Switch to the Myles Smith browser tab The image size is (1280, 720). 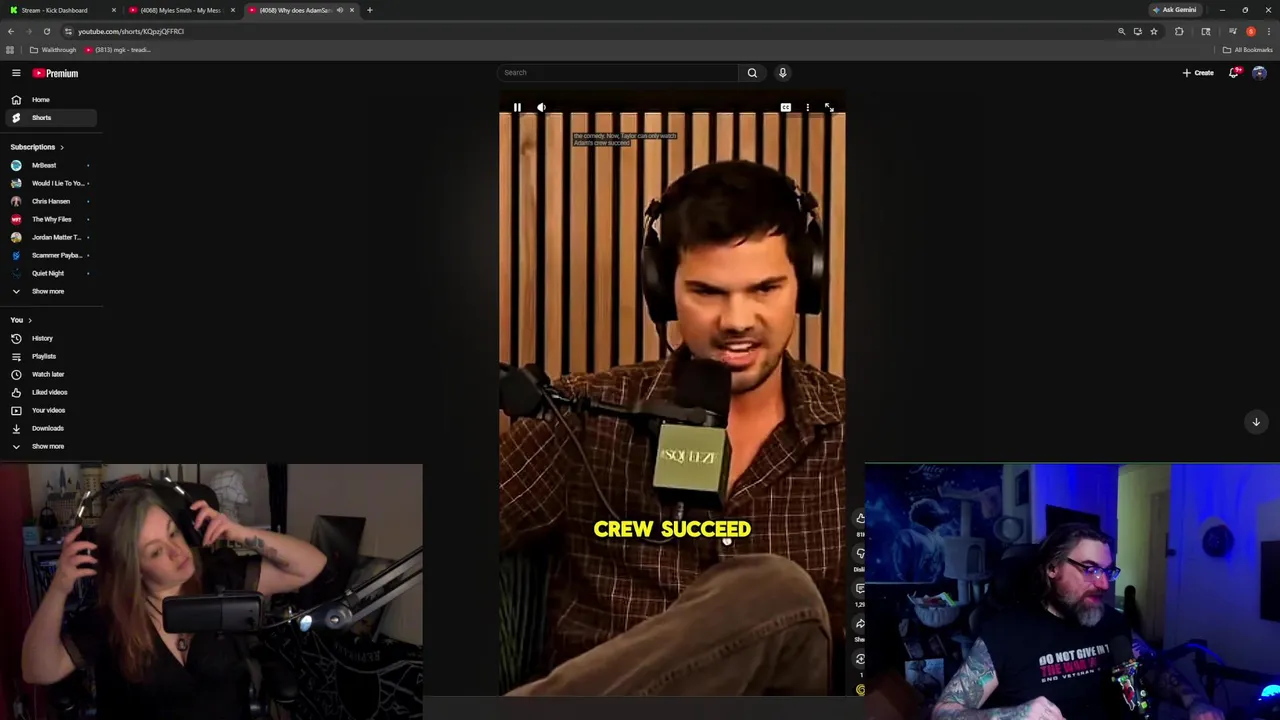(181, 10)
